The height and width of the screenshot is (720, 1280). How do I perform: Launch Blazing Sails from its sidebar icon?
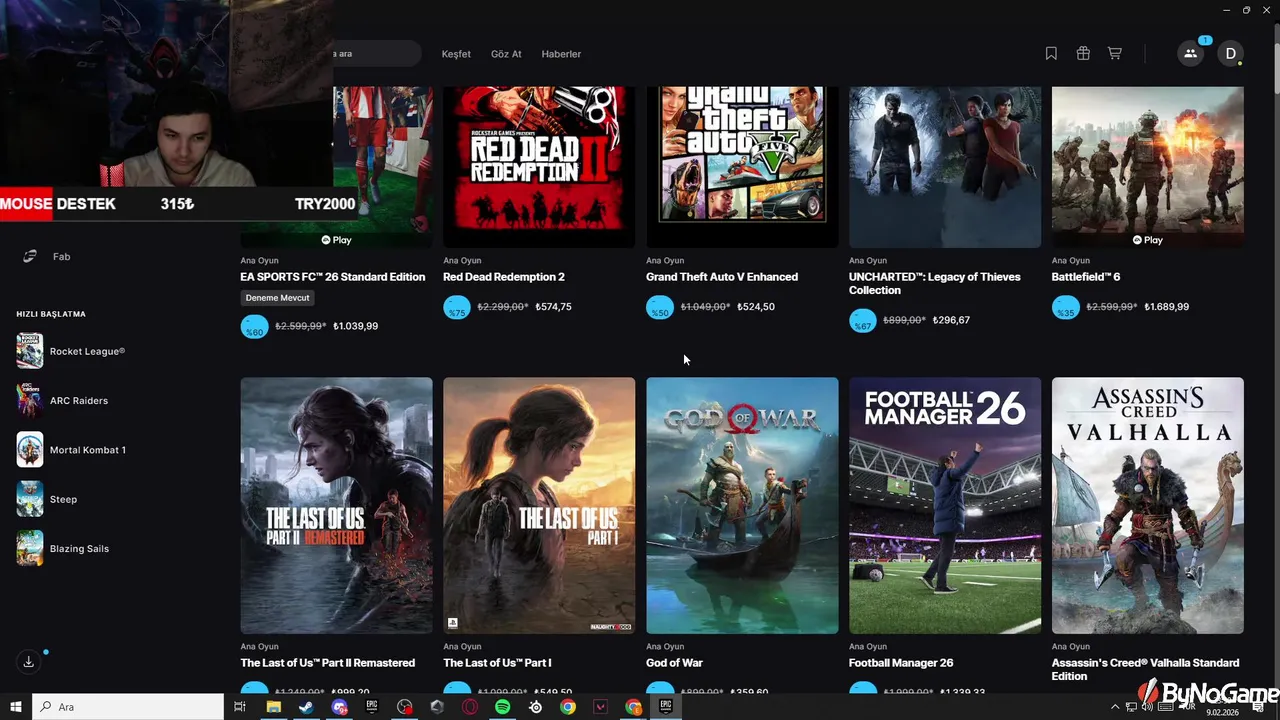click(x=30, y=548)
